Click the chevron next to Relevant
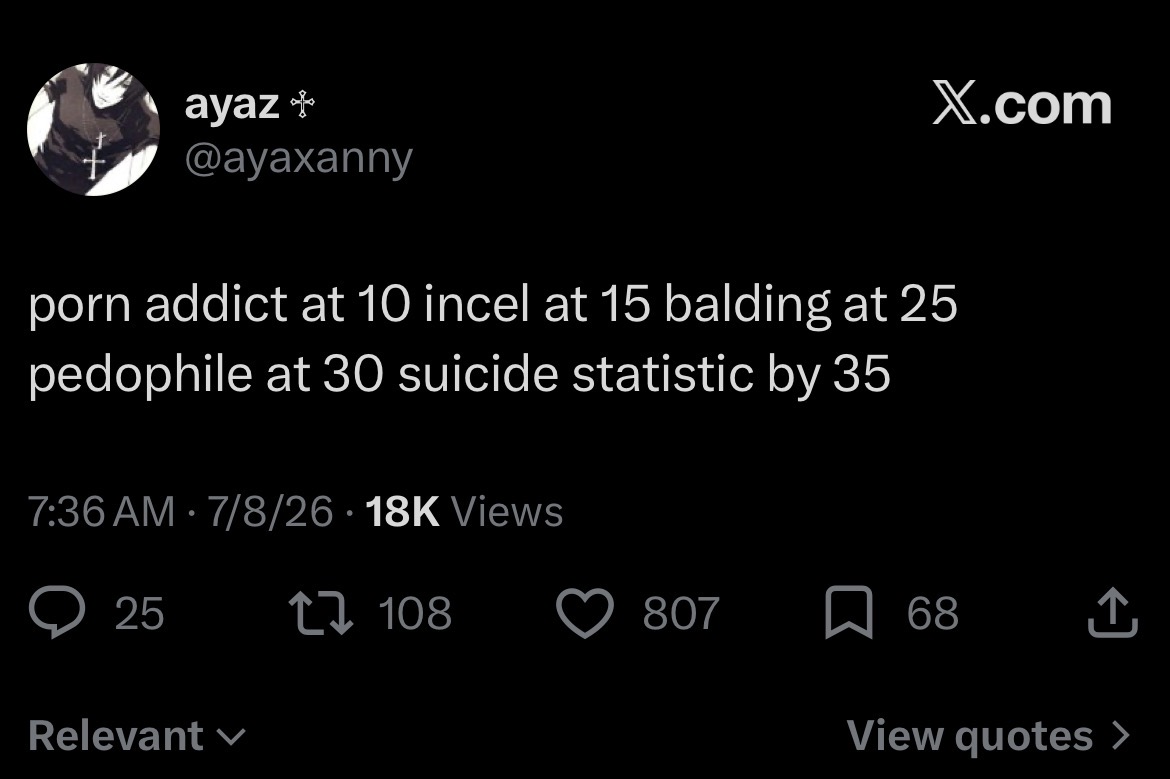 pyautogui.click(x=231, y=738)
